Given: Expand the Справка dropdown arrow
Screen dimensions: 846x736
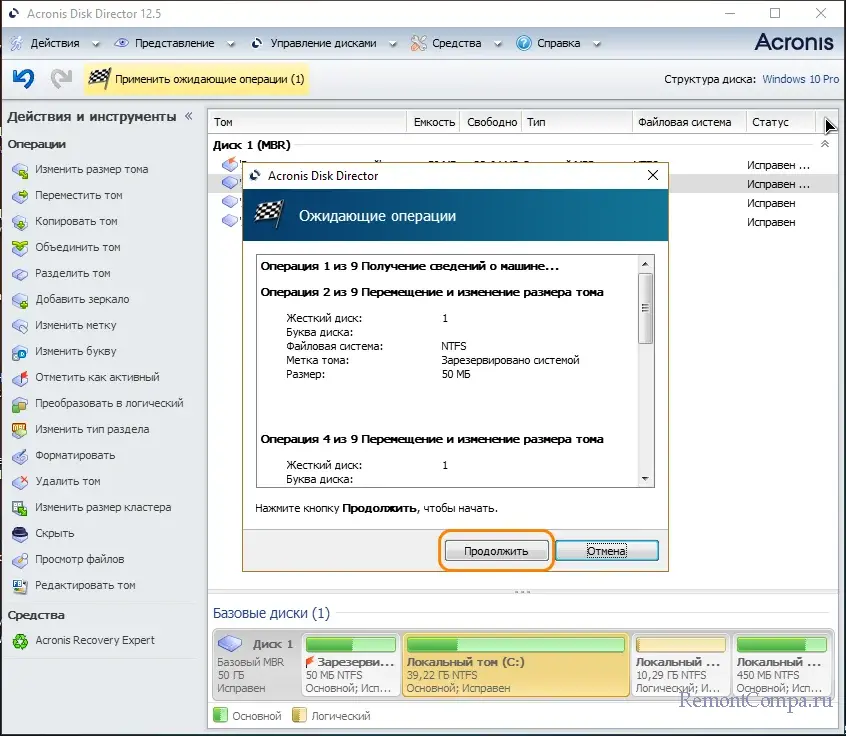Looking at the screenshot, I should pos(597,44).
